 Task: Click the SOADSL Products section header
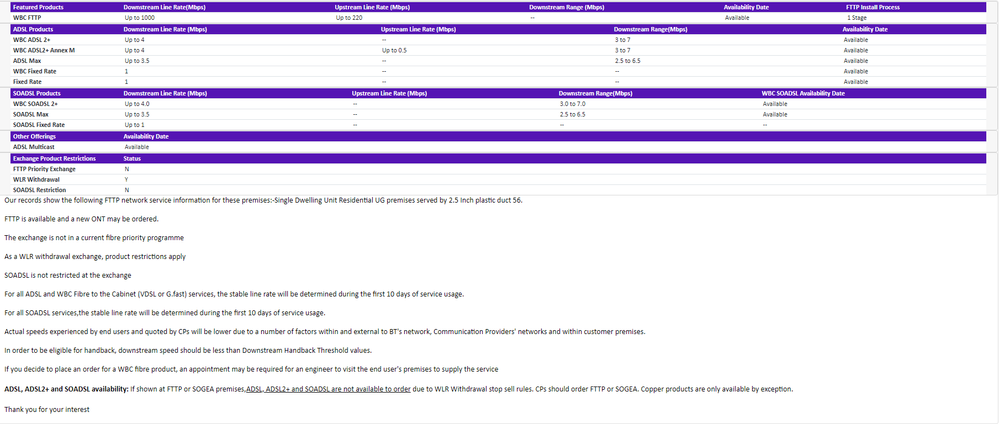pos(36,93)
